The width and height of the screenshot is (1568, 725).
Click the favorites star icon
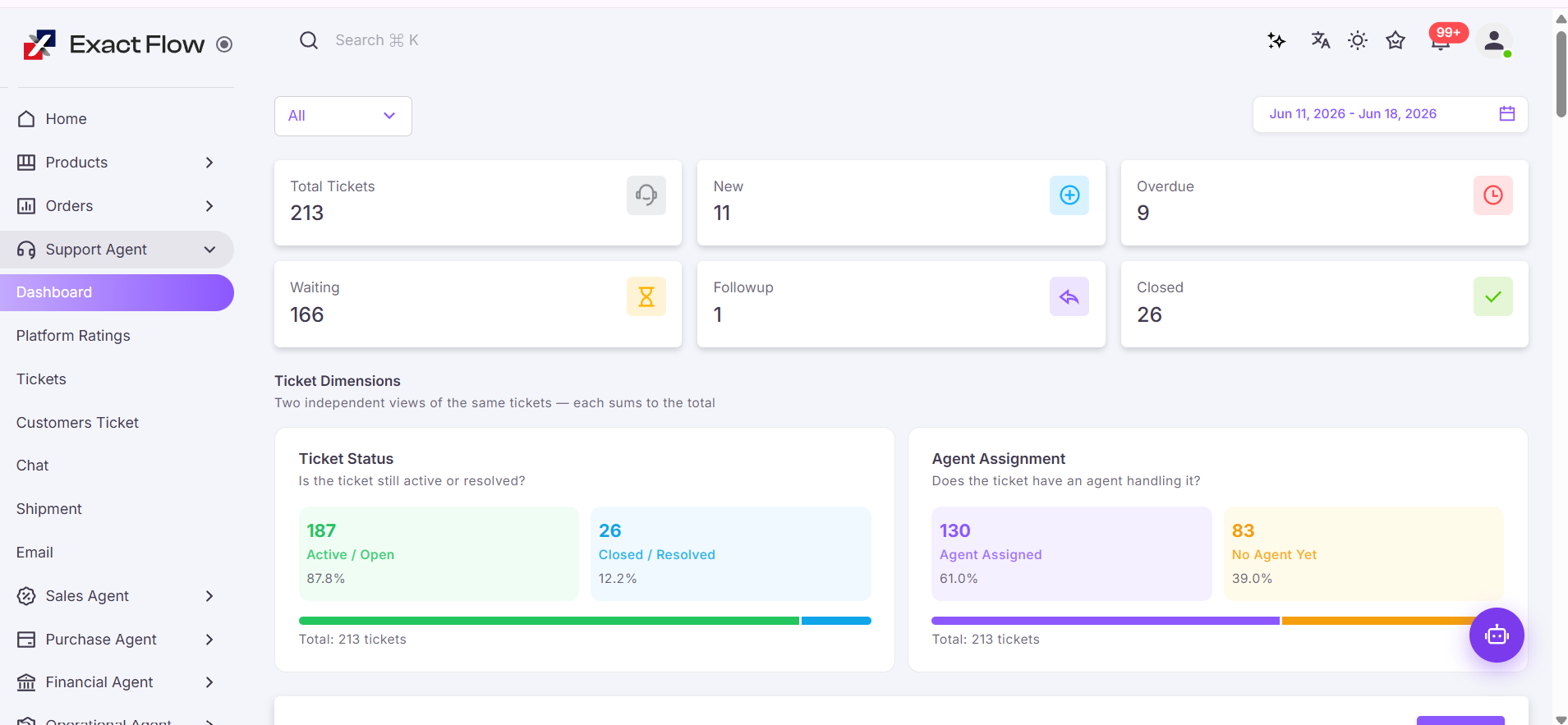pos(1396,40)
